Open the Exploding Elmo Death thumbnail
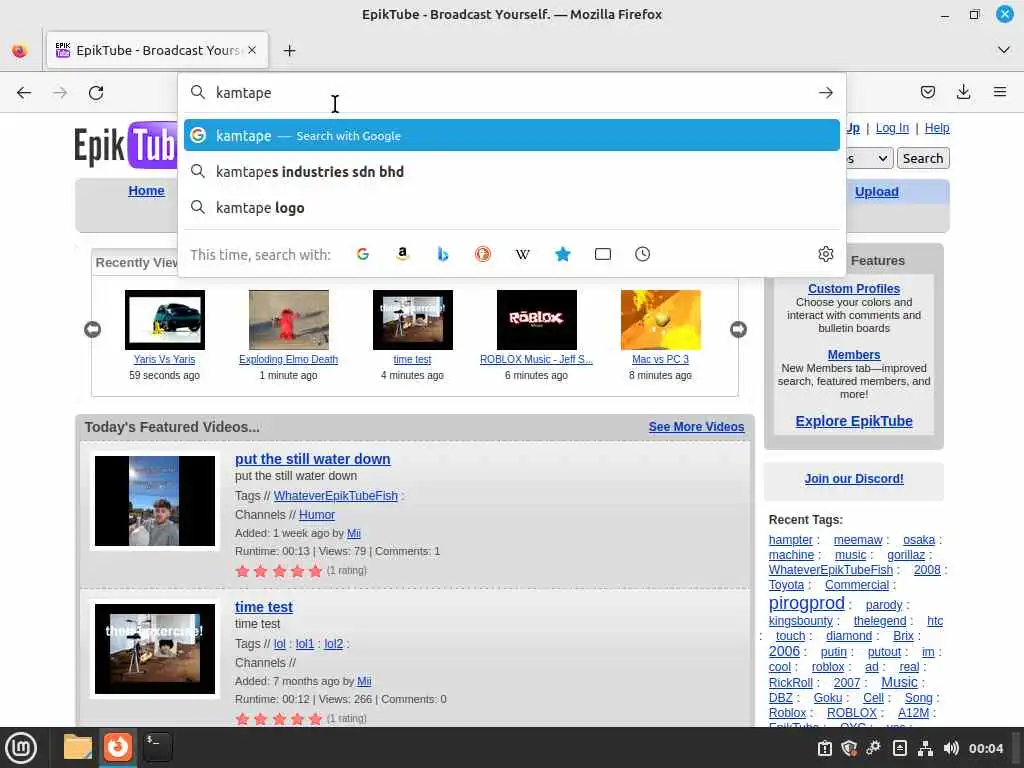 (289, 320)
